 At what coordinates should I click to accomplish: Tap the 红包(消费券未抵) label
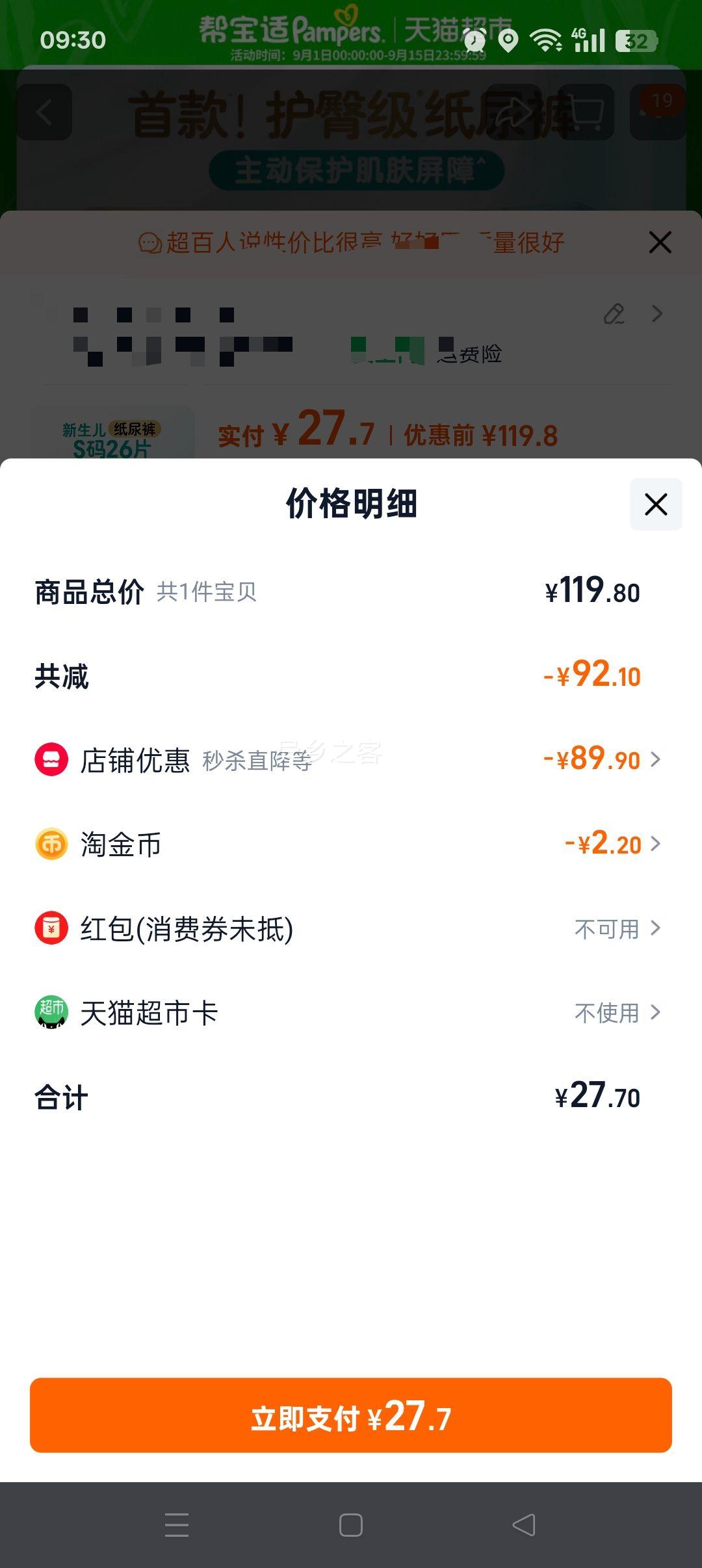pos(187,928)
